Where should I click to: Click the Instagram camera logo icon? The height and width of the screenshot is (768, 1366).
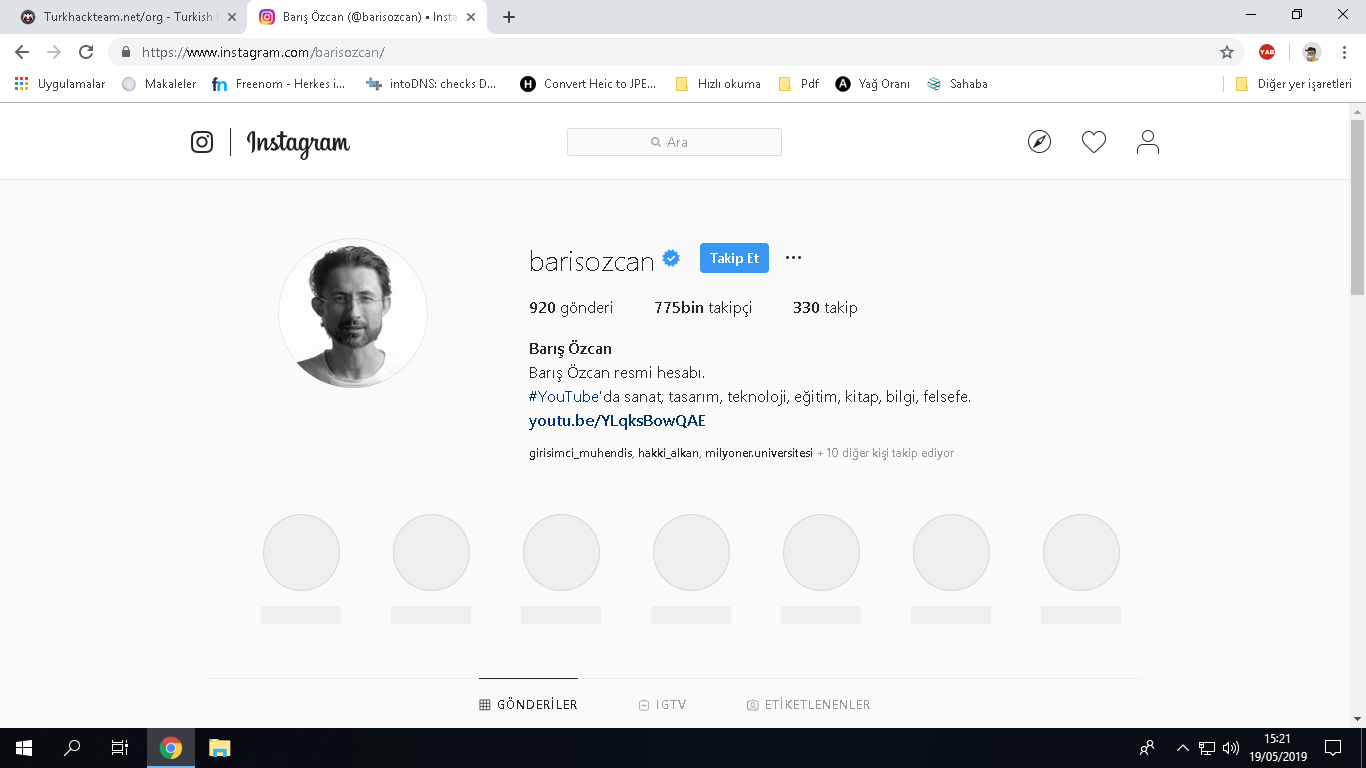[202, 142]
